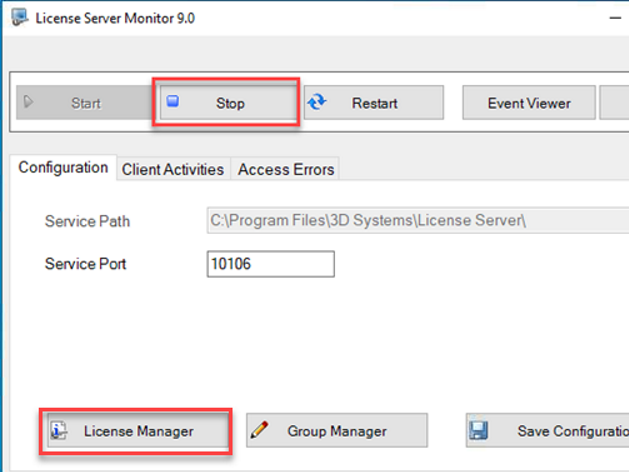Click the Group Manager pencil icon
This screenshot has height=472, width=629.
(259, 429)
